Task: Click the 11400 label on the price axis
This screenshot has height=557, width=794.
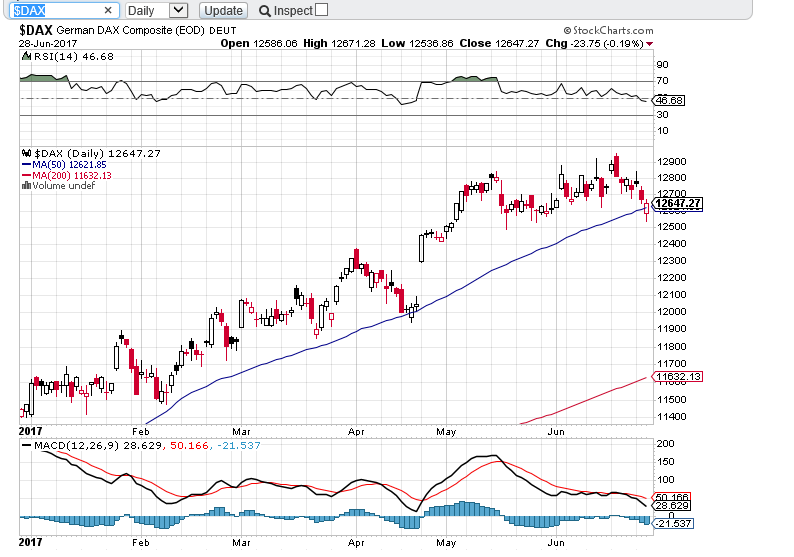Action: (672, 417)
